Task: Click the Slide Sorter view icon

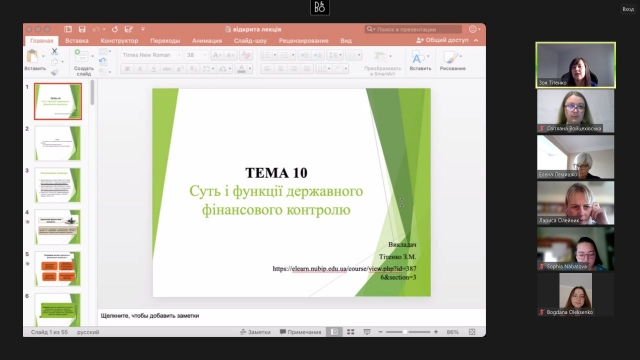Action: point(351,332)
